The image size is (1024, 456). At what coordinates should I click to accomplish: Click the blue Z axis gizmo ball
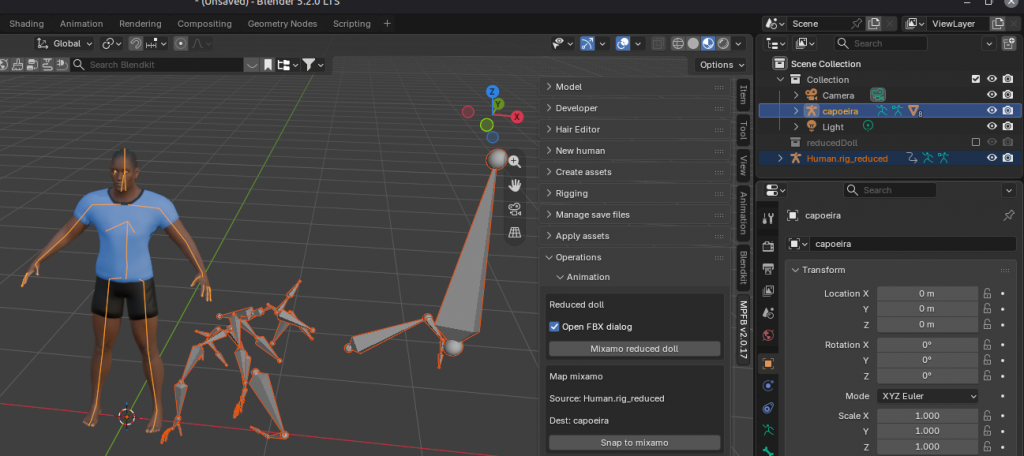click(x=493, y=91)
